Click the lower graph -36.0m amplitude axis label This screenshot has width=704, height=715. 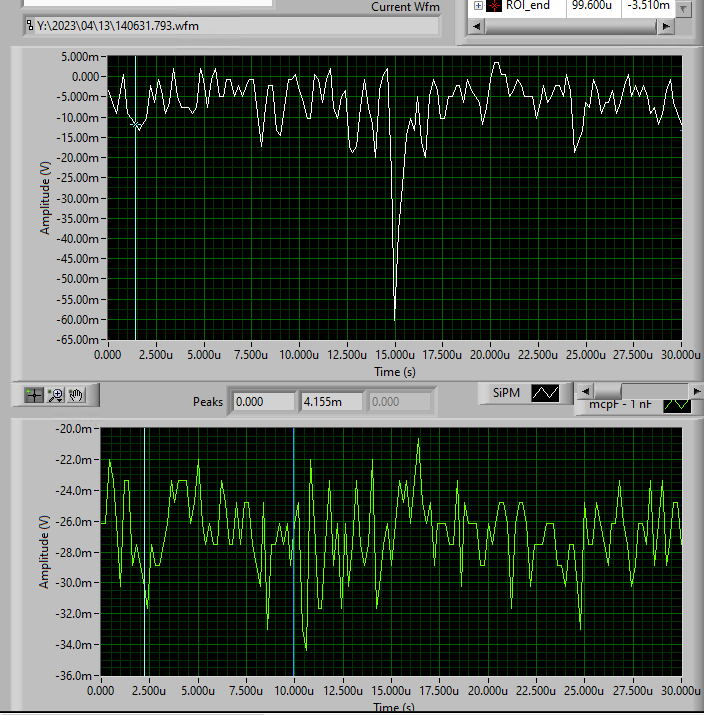click(73, 675)
